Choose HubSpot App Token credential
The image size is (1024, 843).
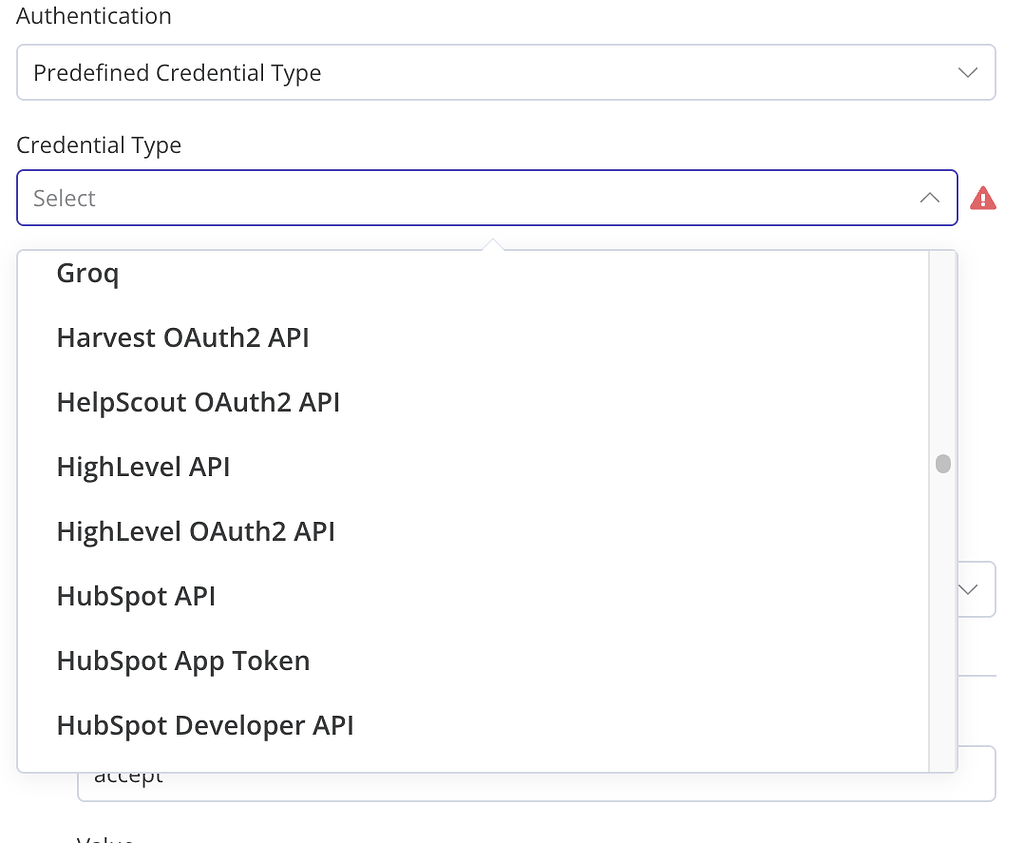click(x=183, y=660)
